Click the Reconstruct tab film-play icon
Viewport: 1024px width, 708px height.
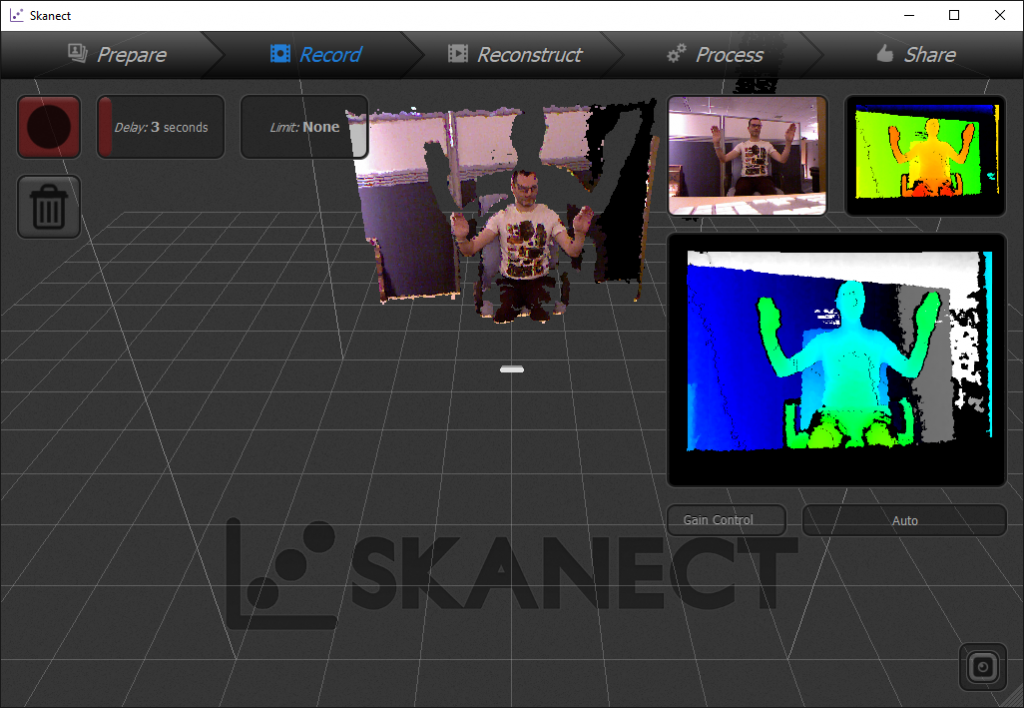click(x=458, y=54)
